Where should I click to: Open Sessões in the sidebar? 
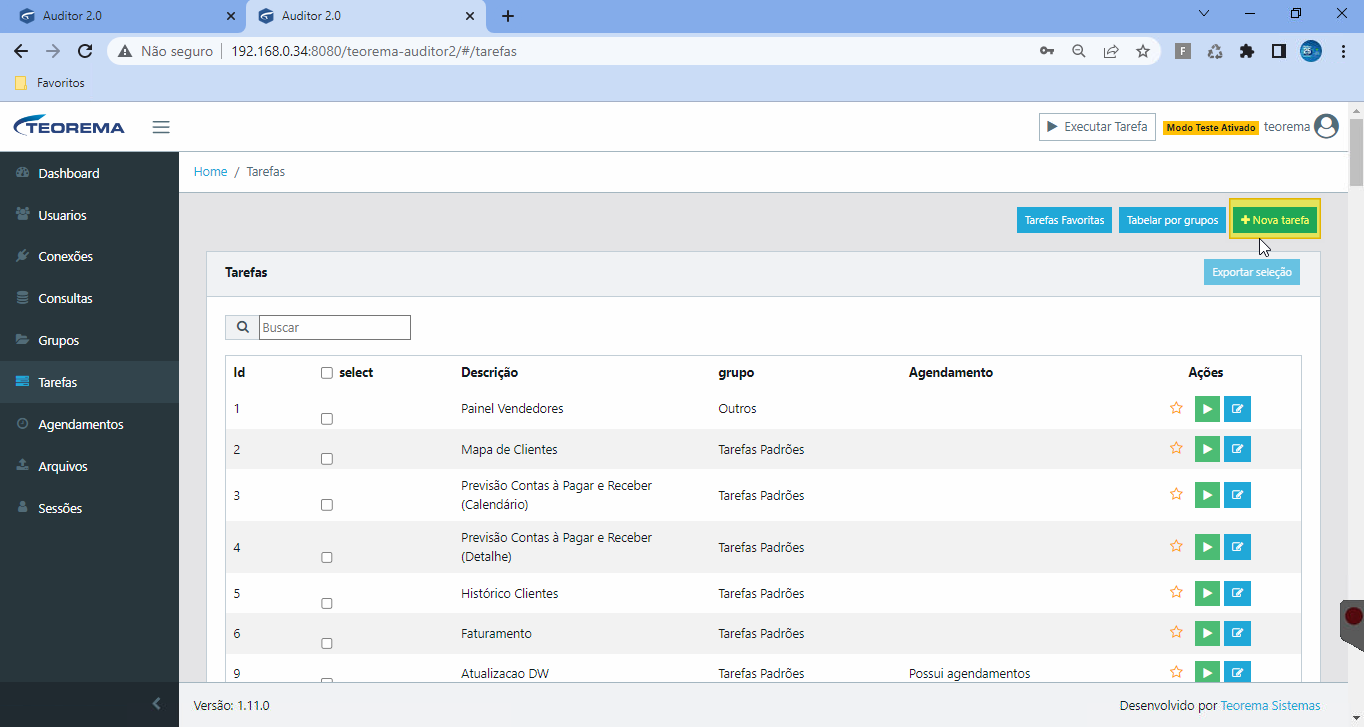(89, 508)
